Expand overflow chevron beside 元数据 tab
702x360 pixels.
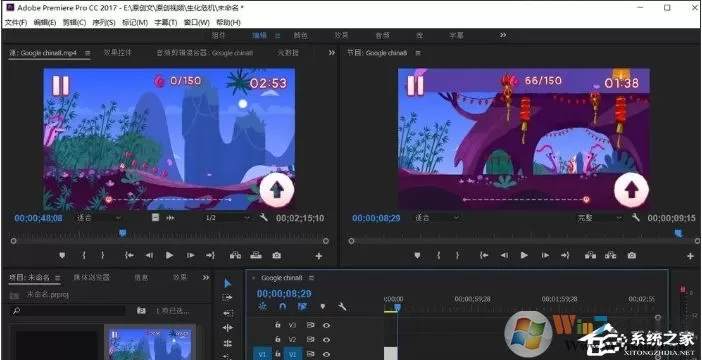click(332, 52)
